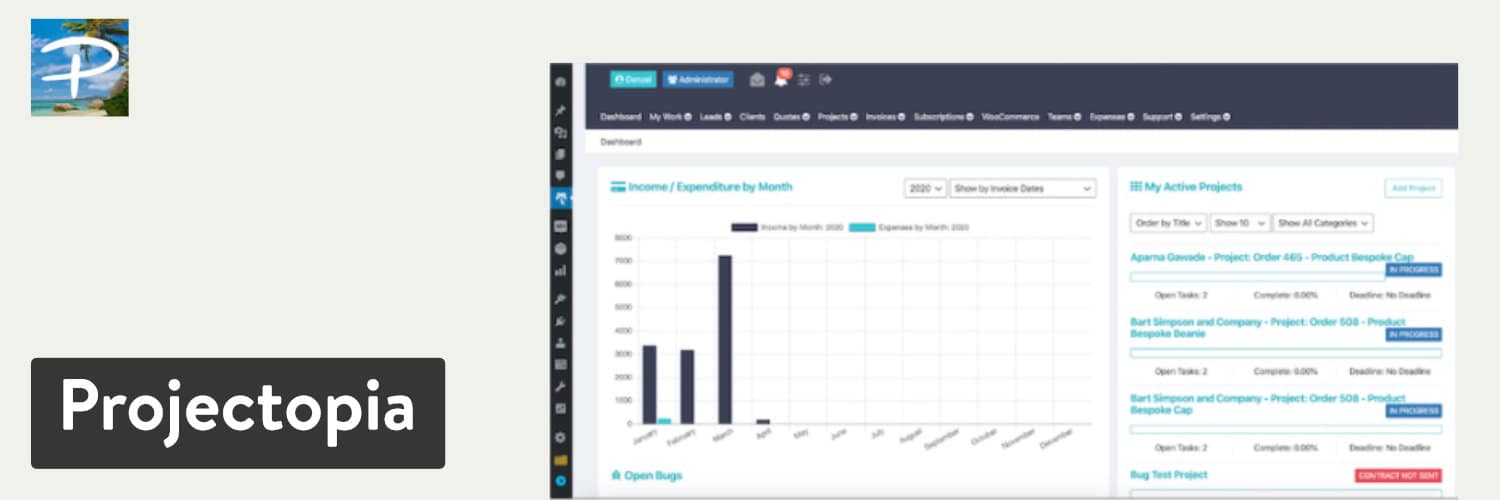Open the Order by Title dropdown
This screenshot has width=1500, height=500.
tap(1167, 223)
